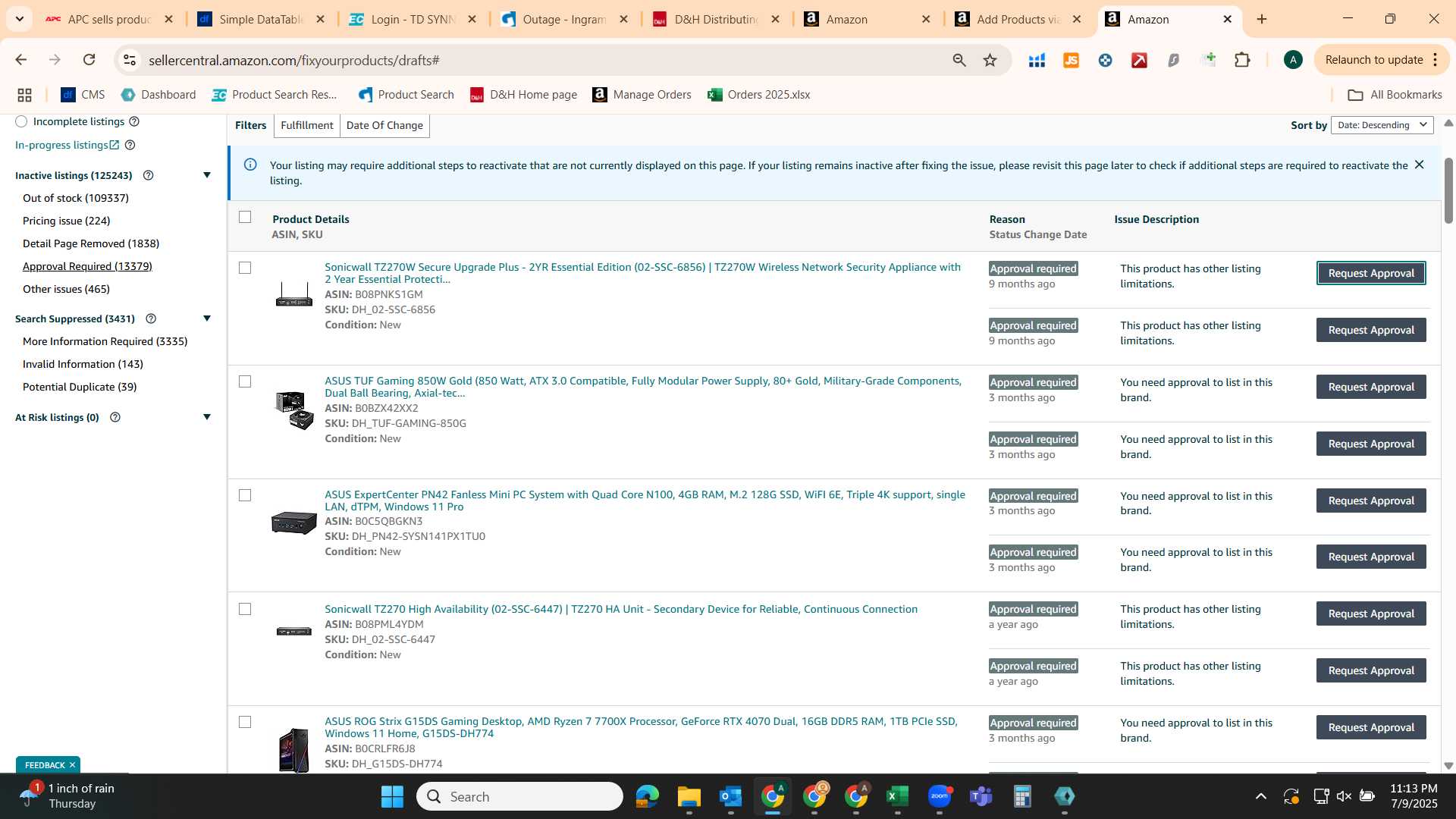Open Outlook from the taskbar
This screenshot has height=819, width=1456.
click(x=730, y=796)
